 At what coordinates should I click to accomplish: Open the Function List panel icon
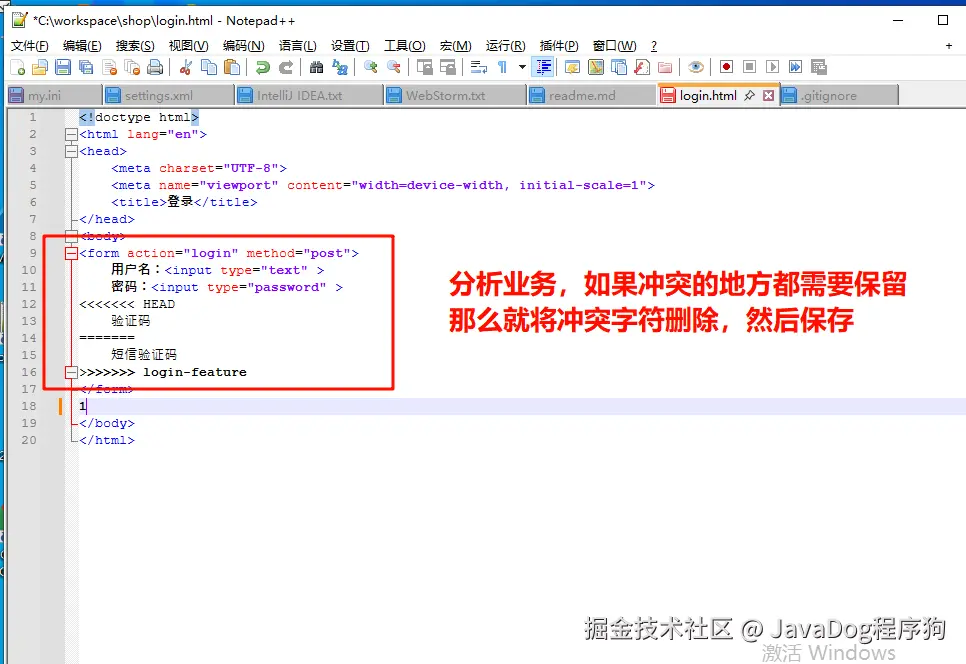(x=642, y=67)
